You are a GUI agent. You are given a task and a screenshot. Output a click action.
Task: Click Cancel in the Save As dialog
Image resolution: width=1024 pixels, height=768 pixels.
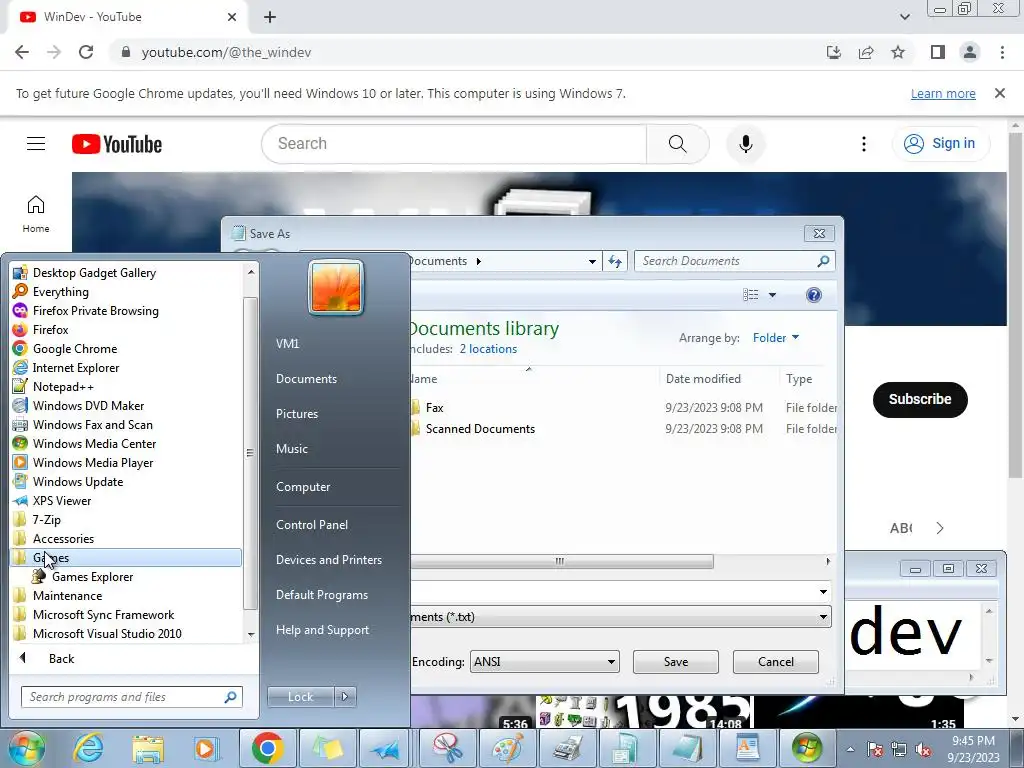[776, 662]
